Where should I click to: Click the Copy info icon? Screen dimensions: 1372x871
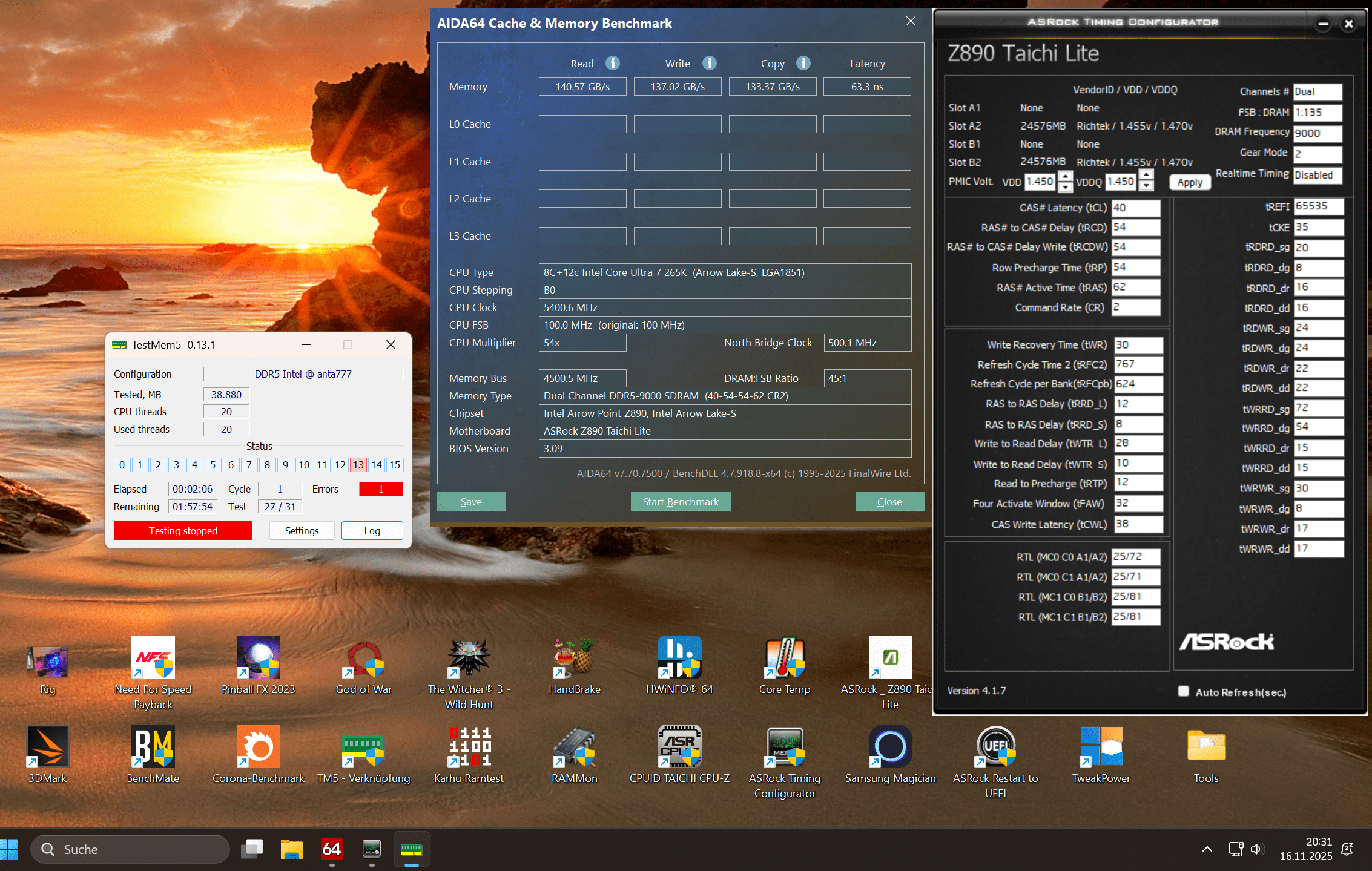tap(803, 63)
